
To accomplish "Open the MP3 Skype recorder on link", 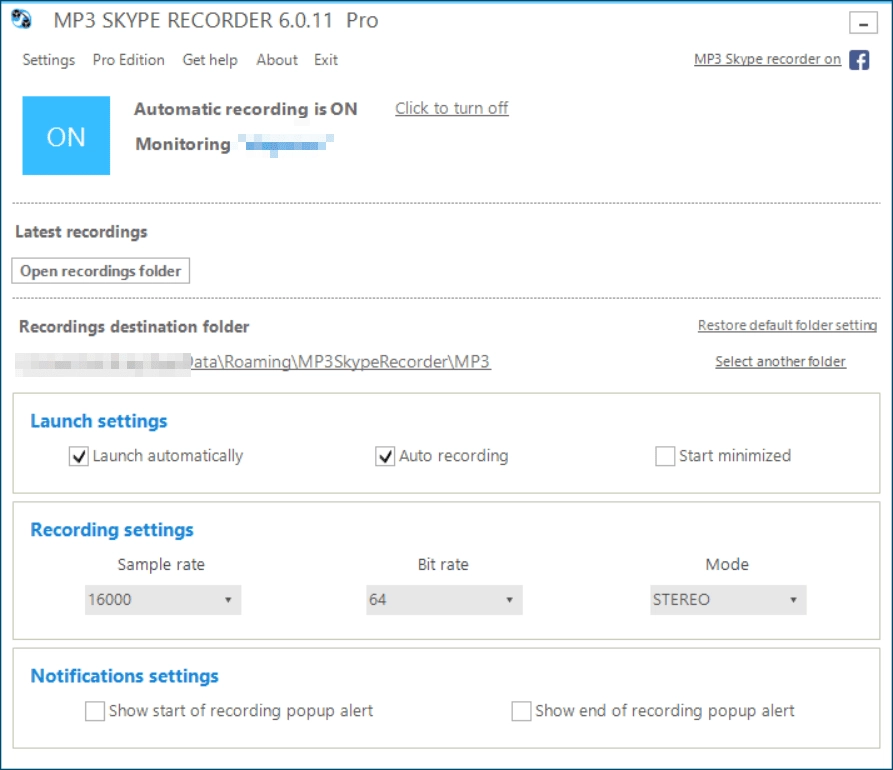I will coord(767,59).
